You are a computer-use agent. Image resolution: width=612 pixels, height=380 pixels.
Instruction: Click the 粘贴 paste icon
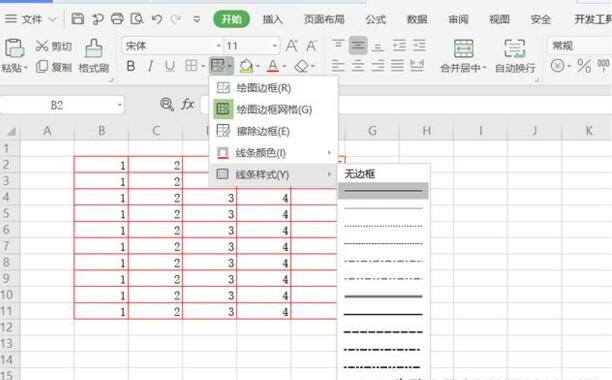point(14,48)
